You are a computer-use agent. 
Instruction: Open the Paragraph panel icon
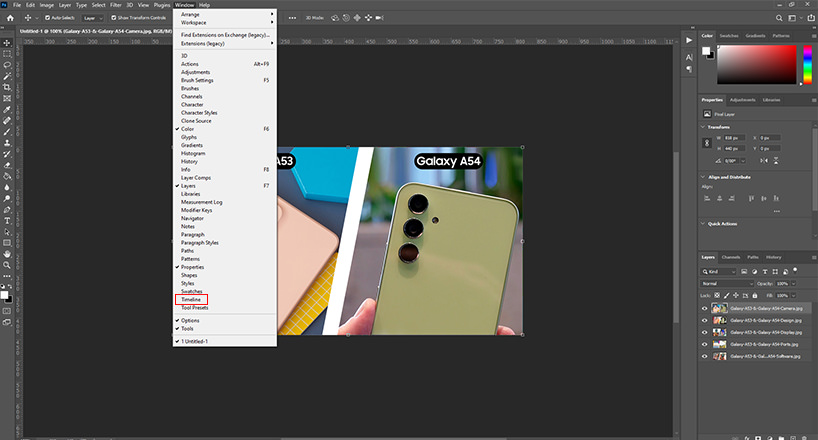point(689,69)
